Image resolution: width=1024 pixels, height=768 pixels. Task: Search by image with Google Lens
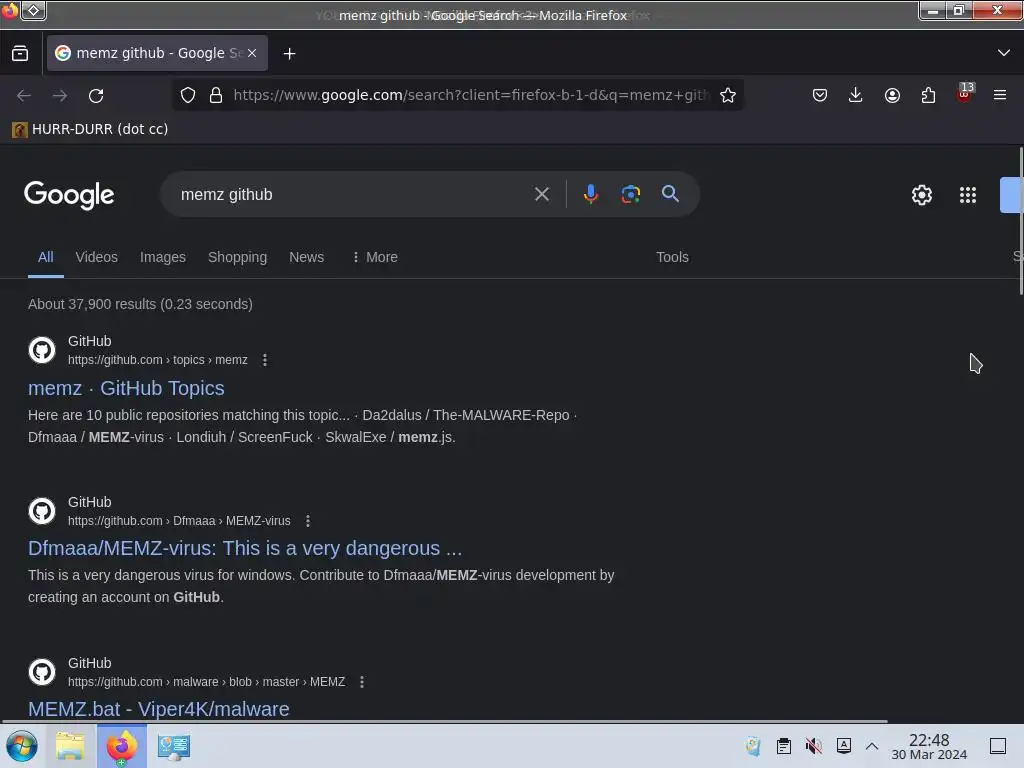631,194
